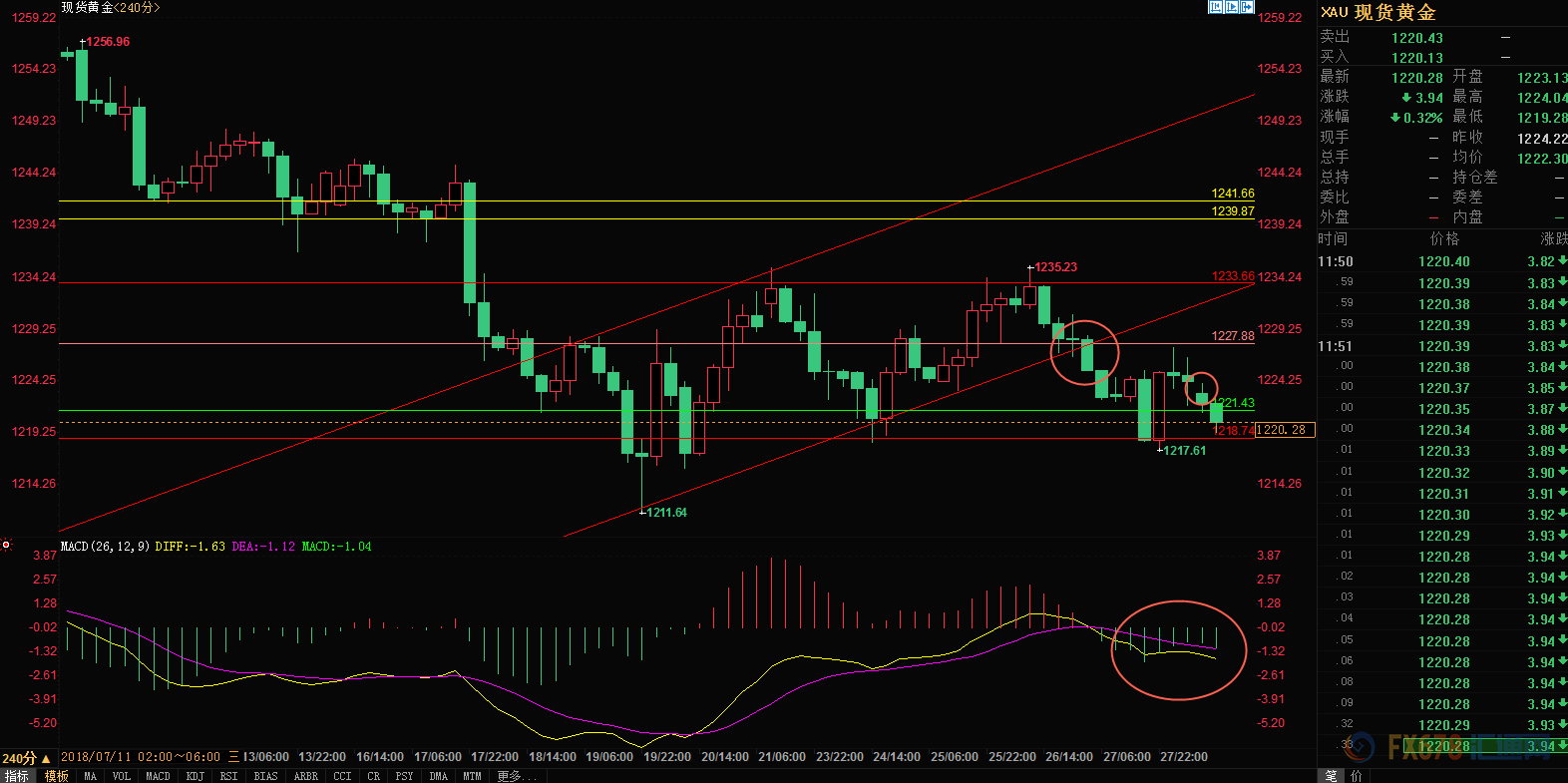Select the MA indicator tab
The image size is (1568, 783).
tap(91, 776)
